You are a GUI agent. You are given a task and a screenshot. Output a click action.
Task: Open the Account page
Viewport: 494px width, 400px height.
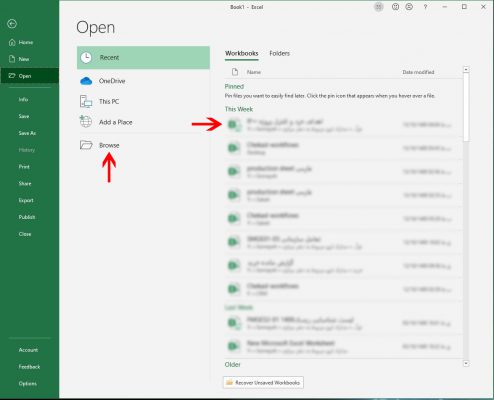pos(29,350)
